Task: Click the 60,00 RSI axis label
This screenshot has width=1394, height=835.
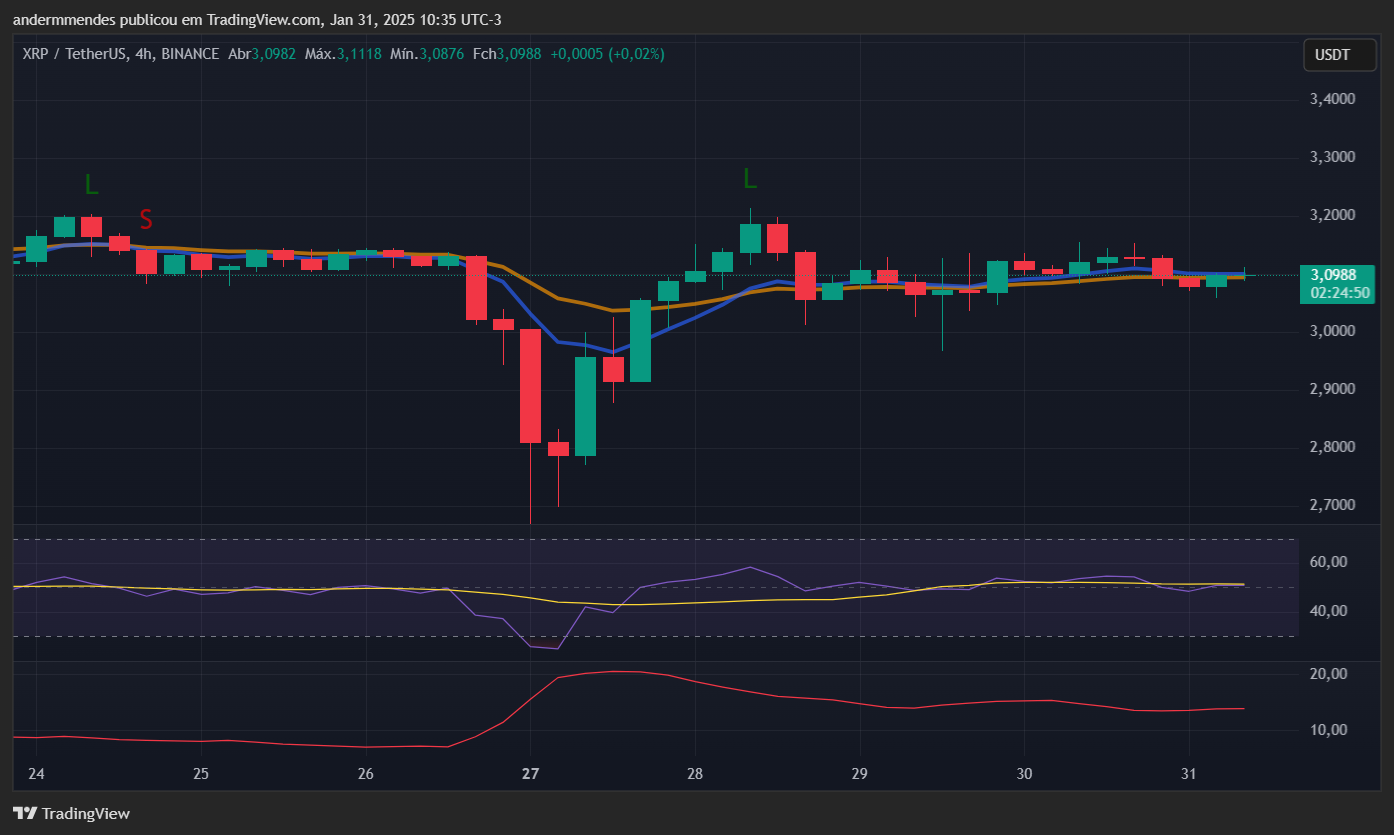Action: (1327, 562)
